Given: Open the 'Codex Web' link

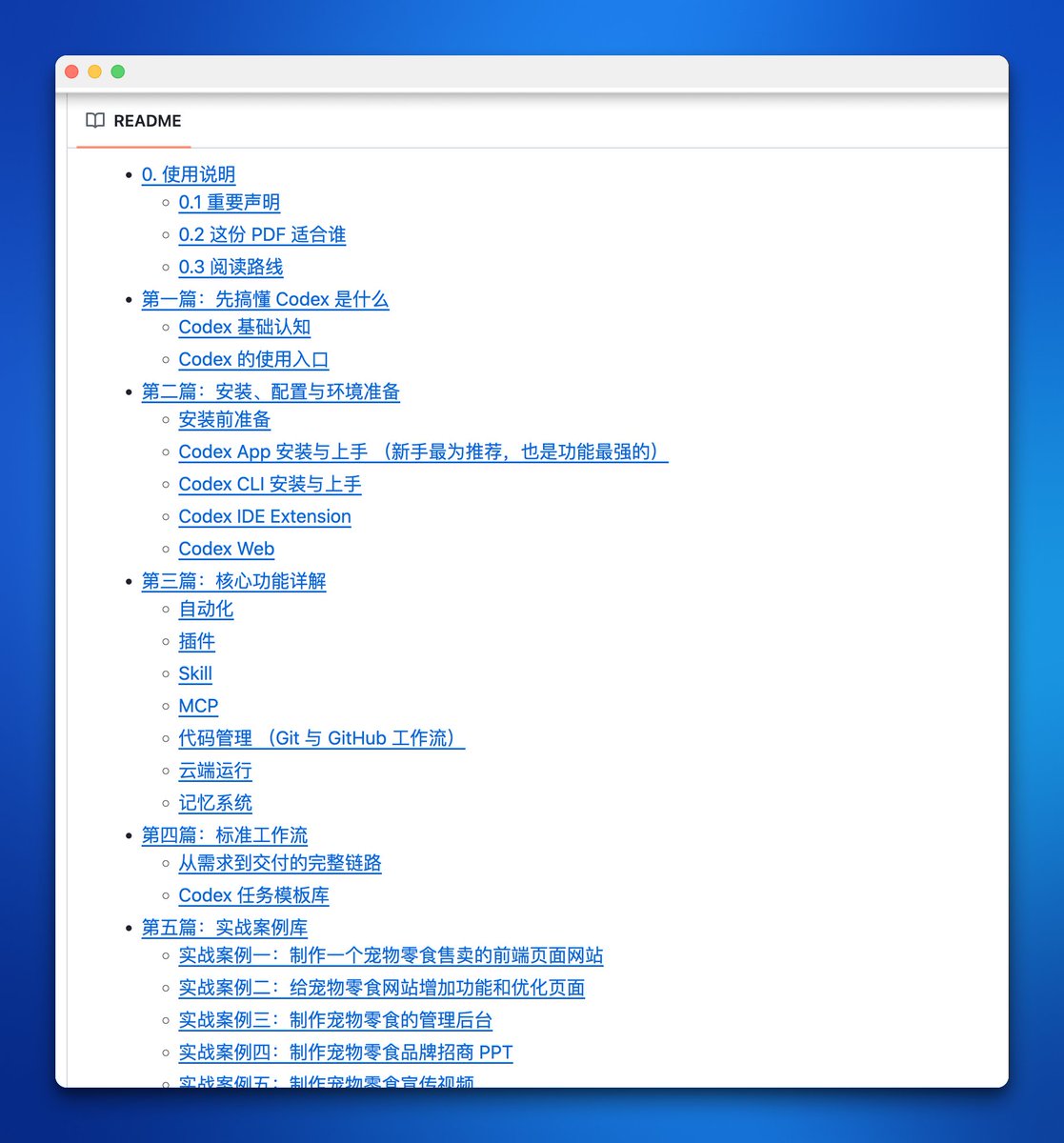Looking at the screenshot, I should [x=227, y=549].
